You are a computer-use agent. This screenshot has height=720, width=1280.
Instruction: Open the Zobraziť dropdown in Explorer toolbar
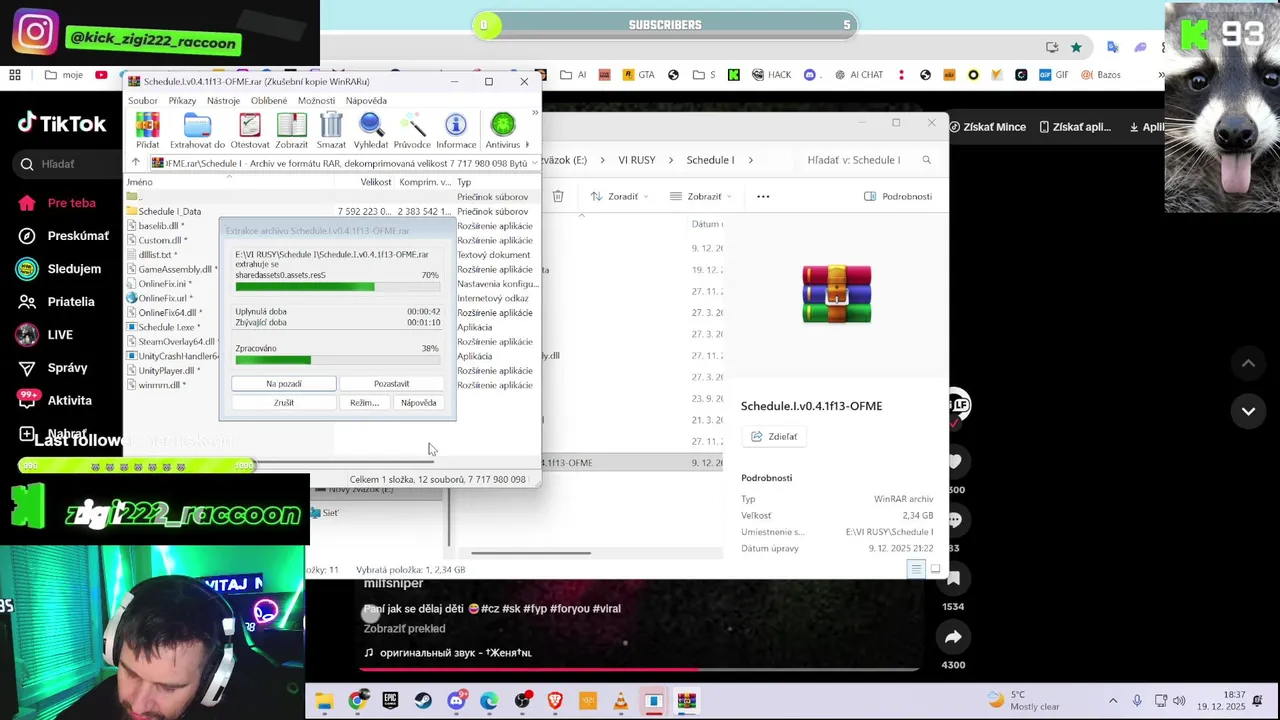coord(701,196)
